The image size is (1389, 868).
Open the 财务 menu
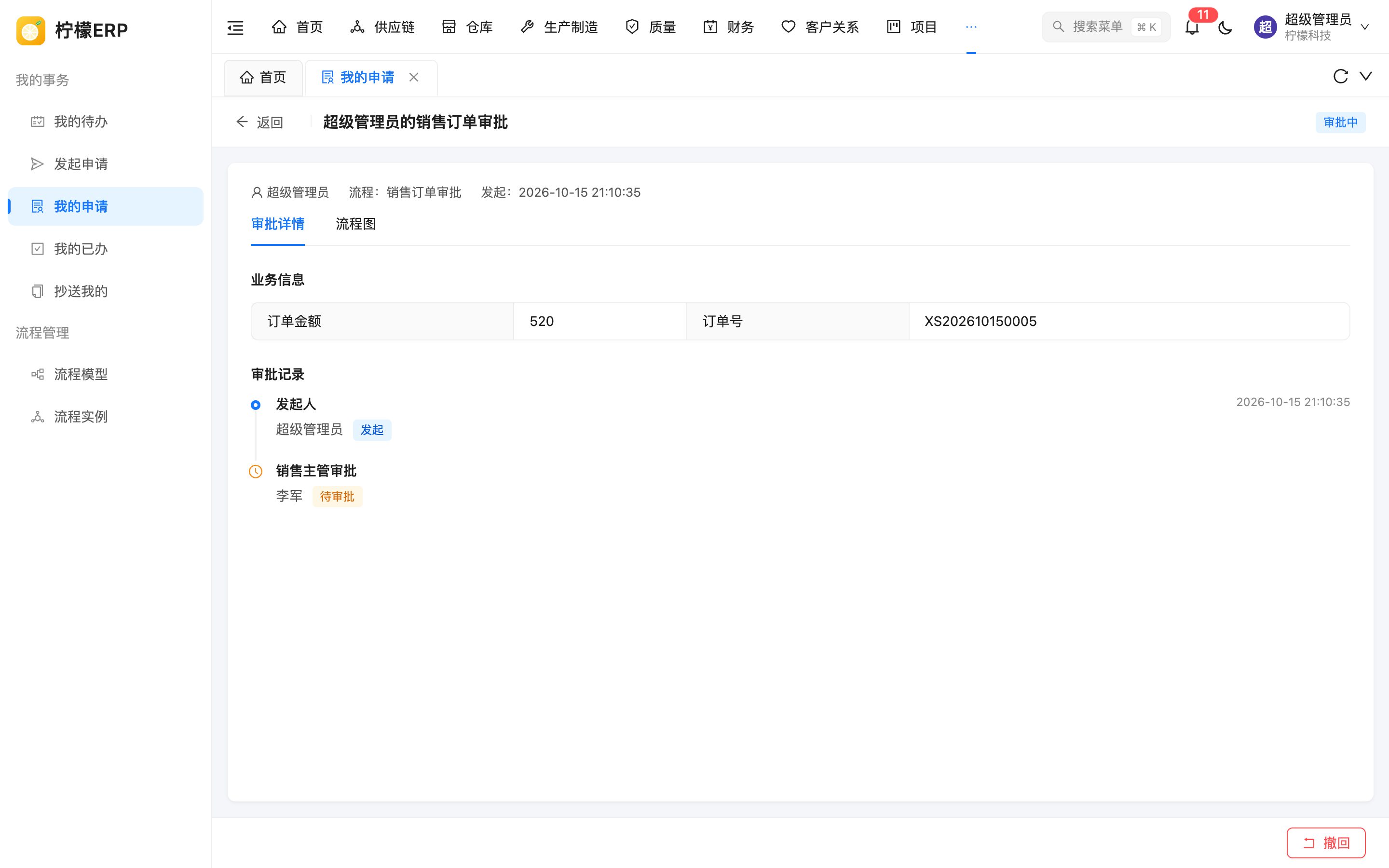tap(729, 27)
